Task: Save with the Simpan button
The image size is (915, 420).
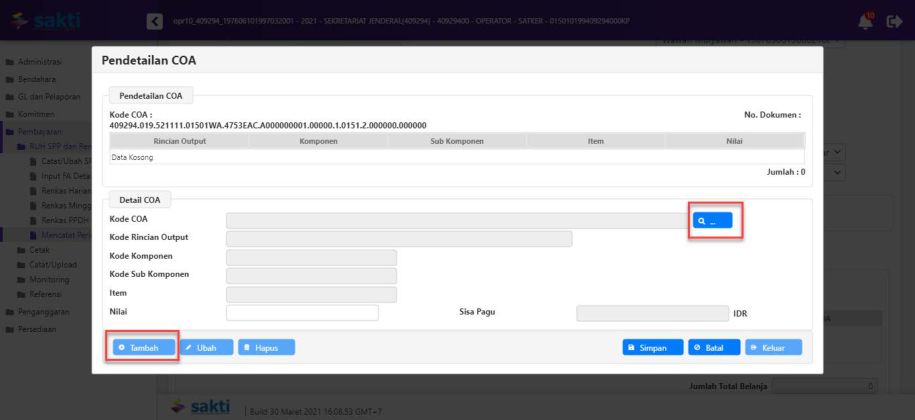Action: [x=645, y=347]
